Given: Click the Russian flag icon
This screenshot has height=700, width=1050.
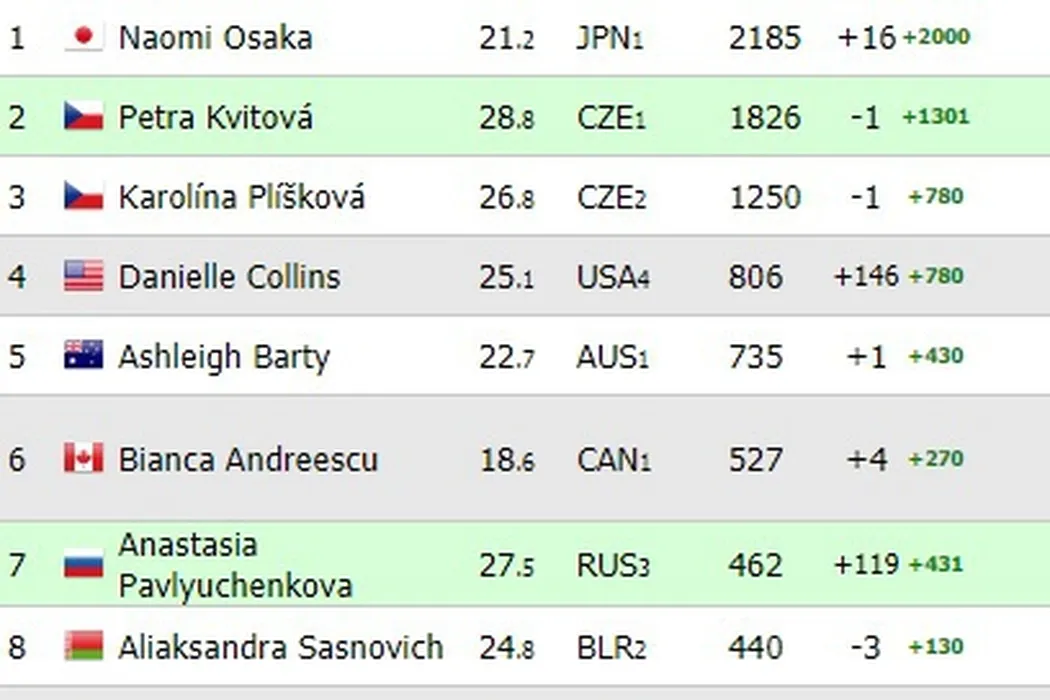Looking at the screenshot, I should coord(84,565).
